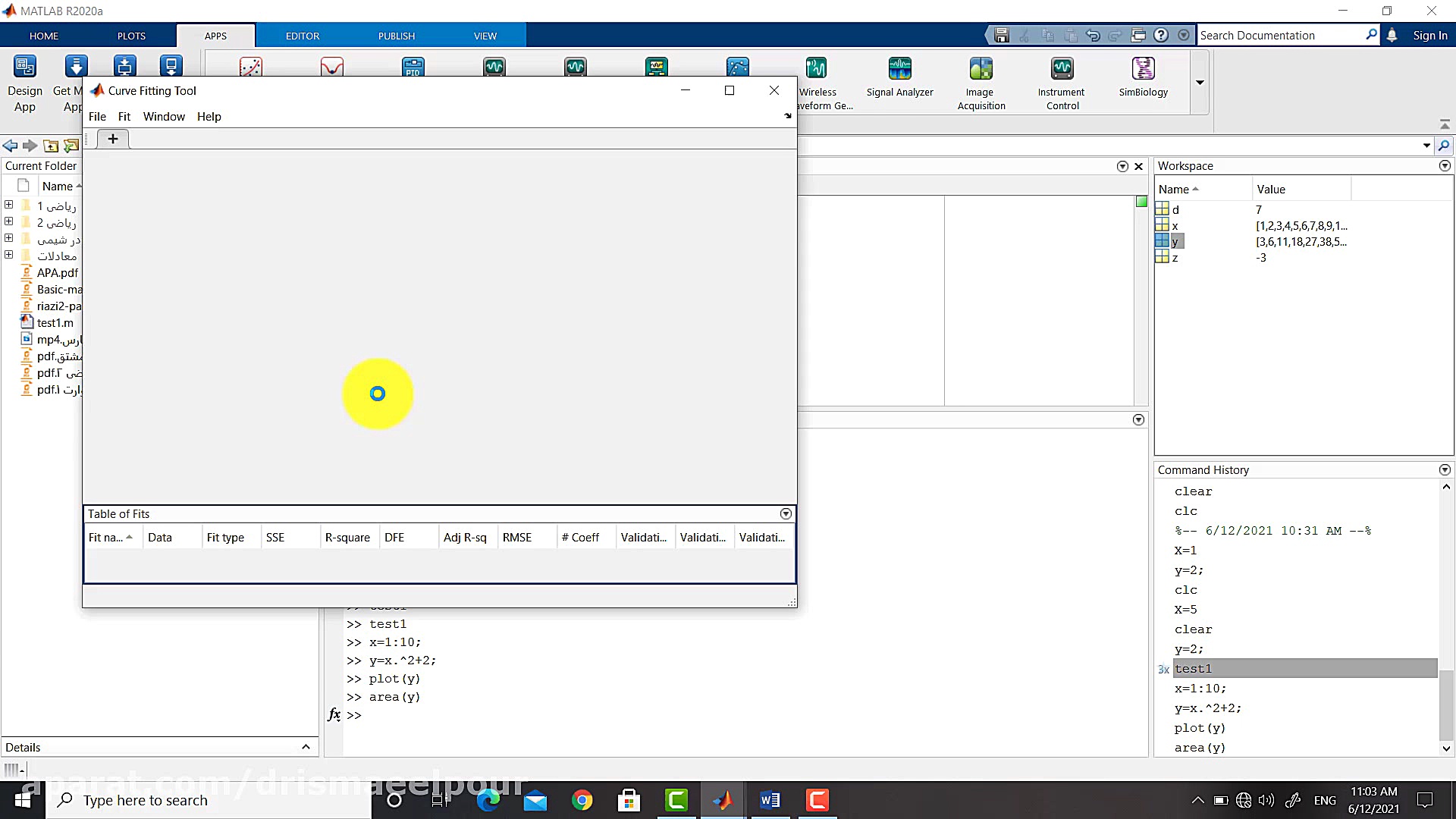Switch to the PUBLISH tab

[x=397, y=36]
